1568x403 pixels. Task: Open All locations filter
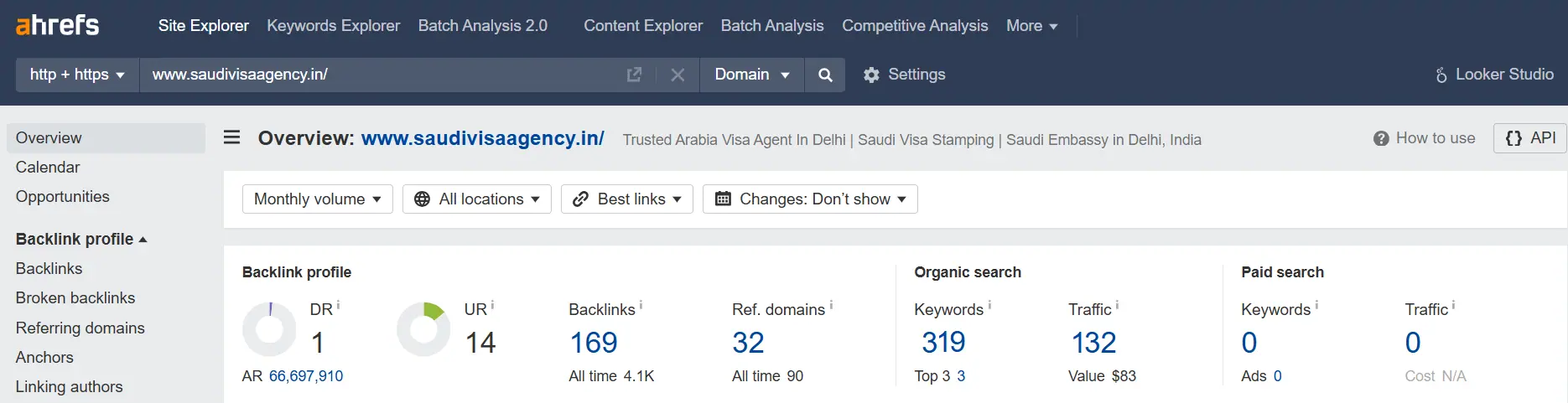477,199
